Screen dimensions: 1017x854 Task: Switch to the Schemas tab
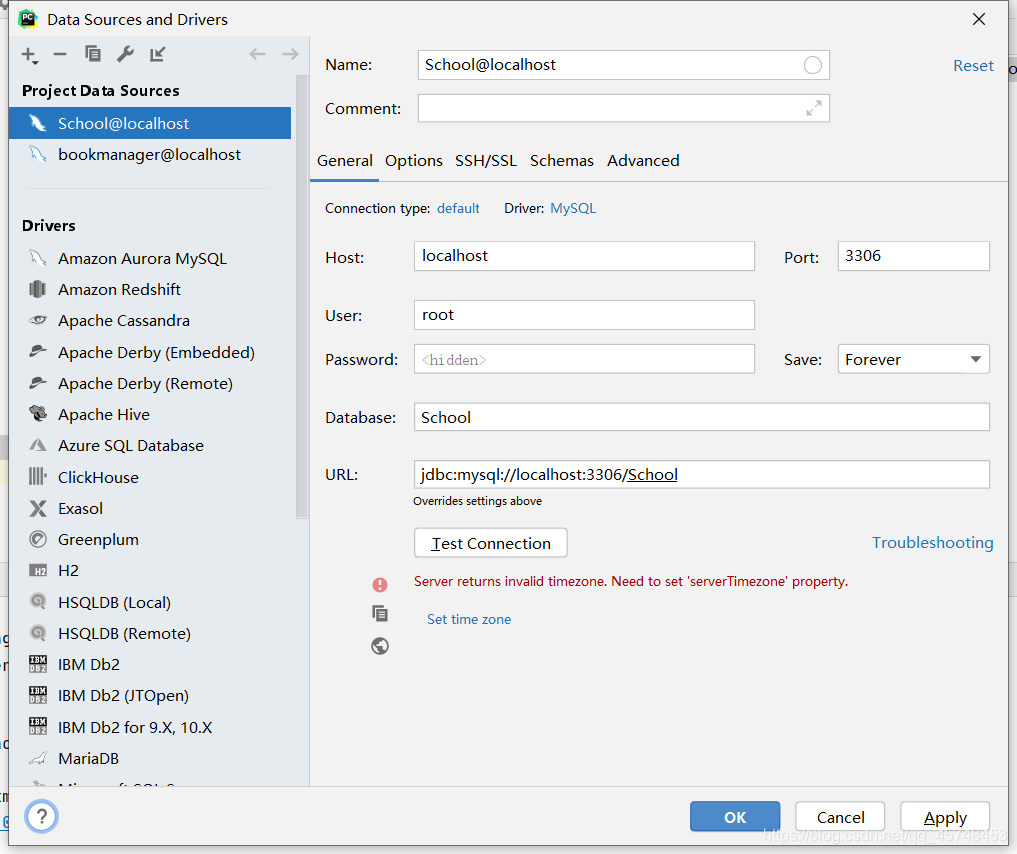click(561, 161)
